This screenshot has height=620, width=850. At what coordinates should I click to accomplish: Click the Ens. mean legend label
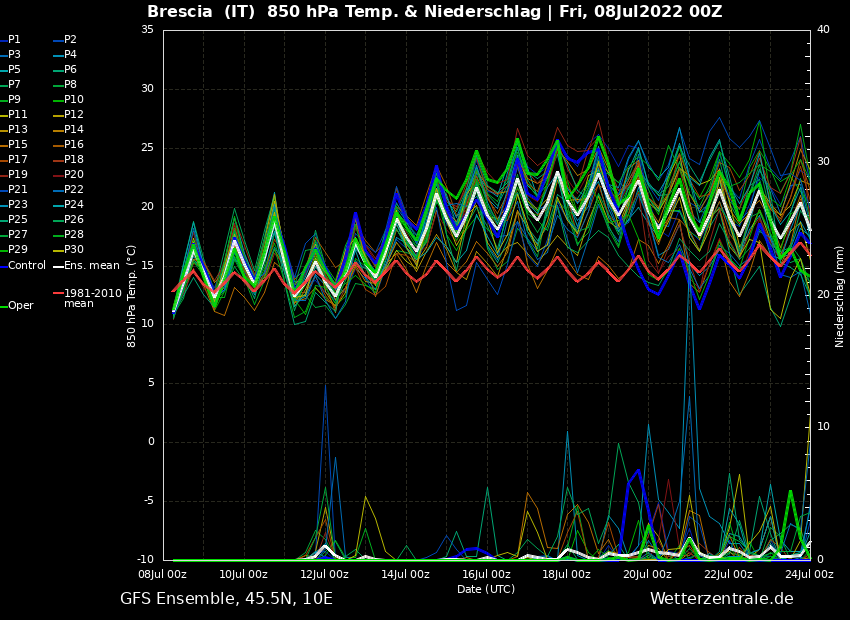click(91, 266)
